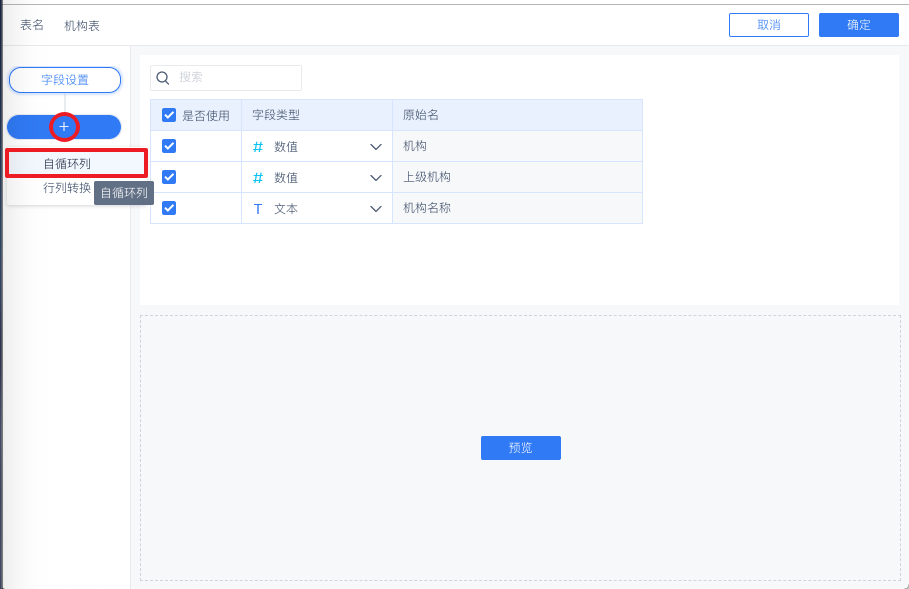Viewport: 909px width, 589px height.
Task: Disable the 机构名称 field checkbox
Action: 169,208
